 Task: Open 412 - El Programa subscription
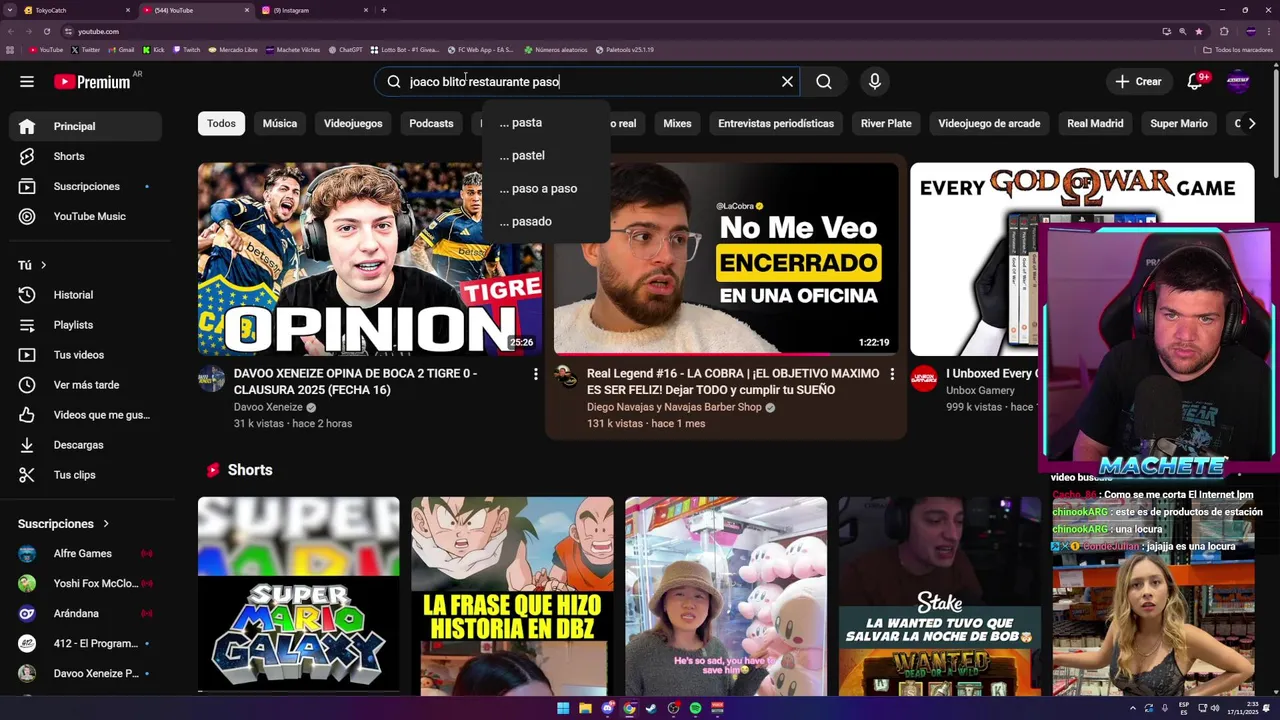pyautogui.click(x=85, y=644)
